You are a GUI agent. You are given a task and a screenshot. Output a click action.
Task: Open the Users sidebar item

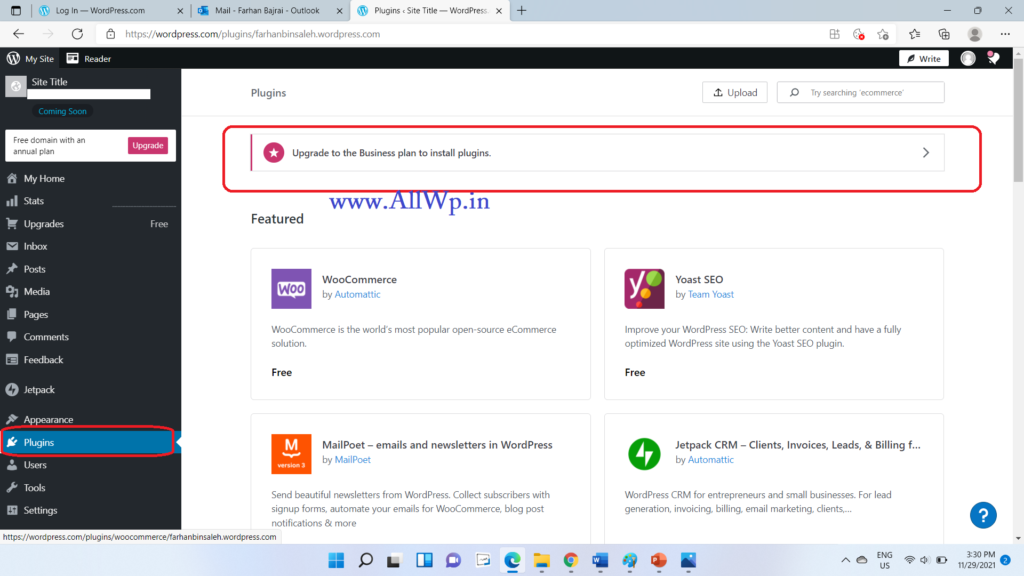tap(90, 465)
